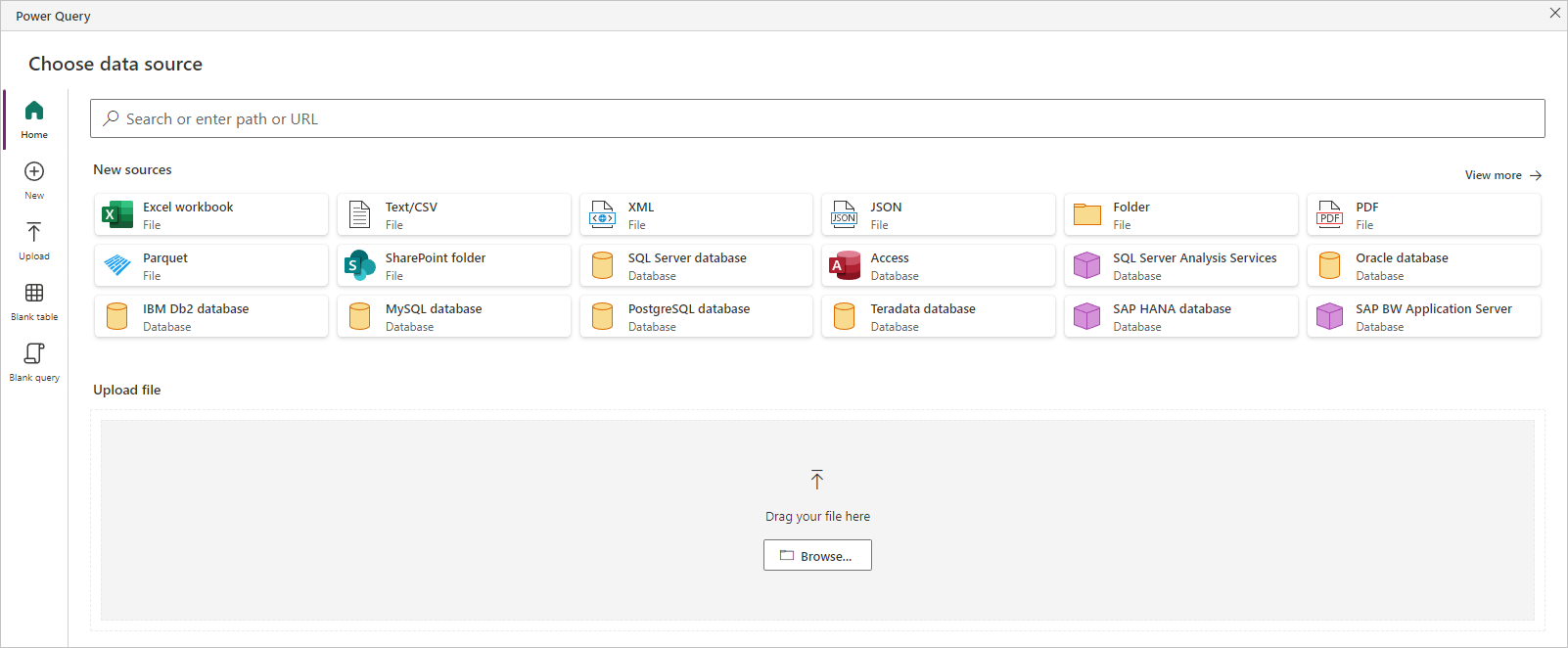Screen dimensions: 1568x648
Task: Select SQL Server Analysis Services icon
Action: pyautogui.click(x=1087, y=265)
